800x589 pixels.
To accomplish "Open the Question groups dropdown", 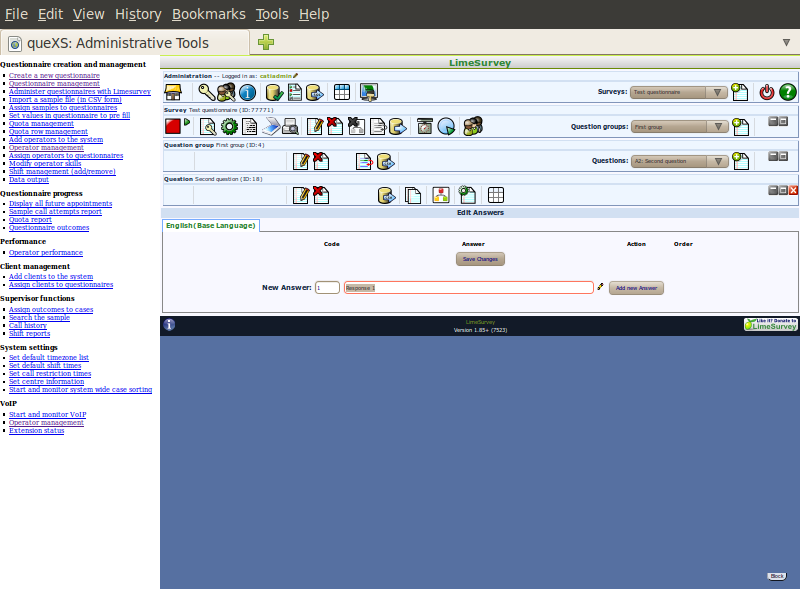I will click(x=679, y=127).
